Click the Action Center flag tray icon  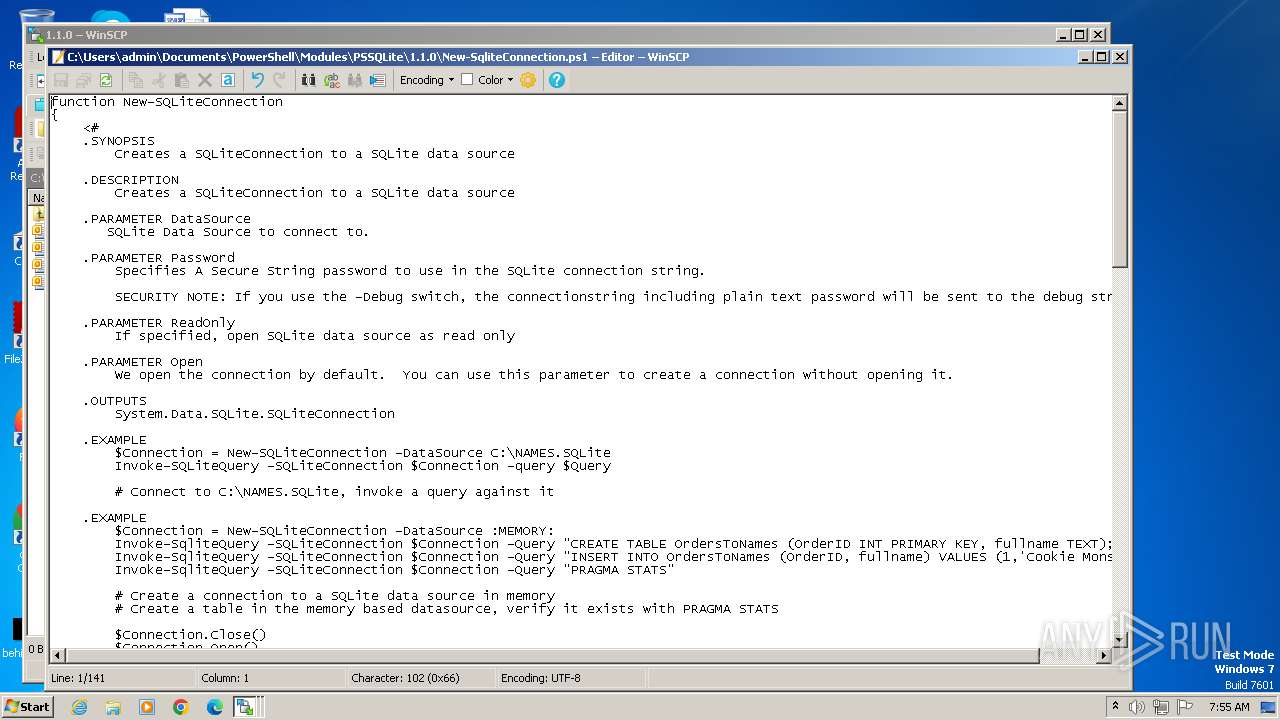(x=1186, y=707)
